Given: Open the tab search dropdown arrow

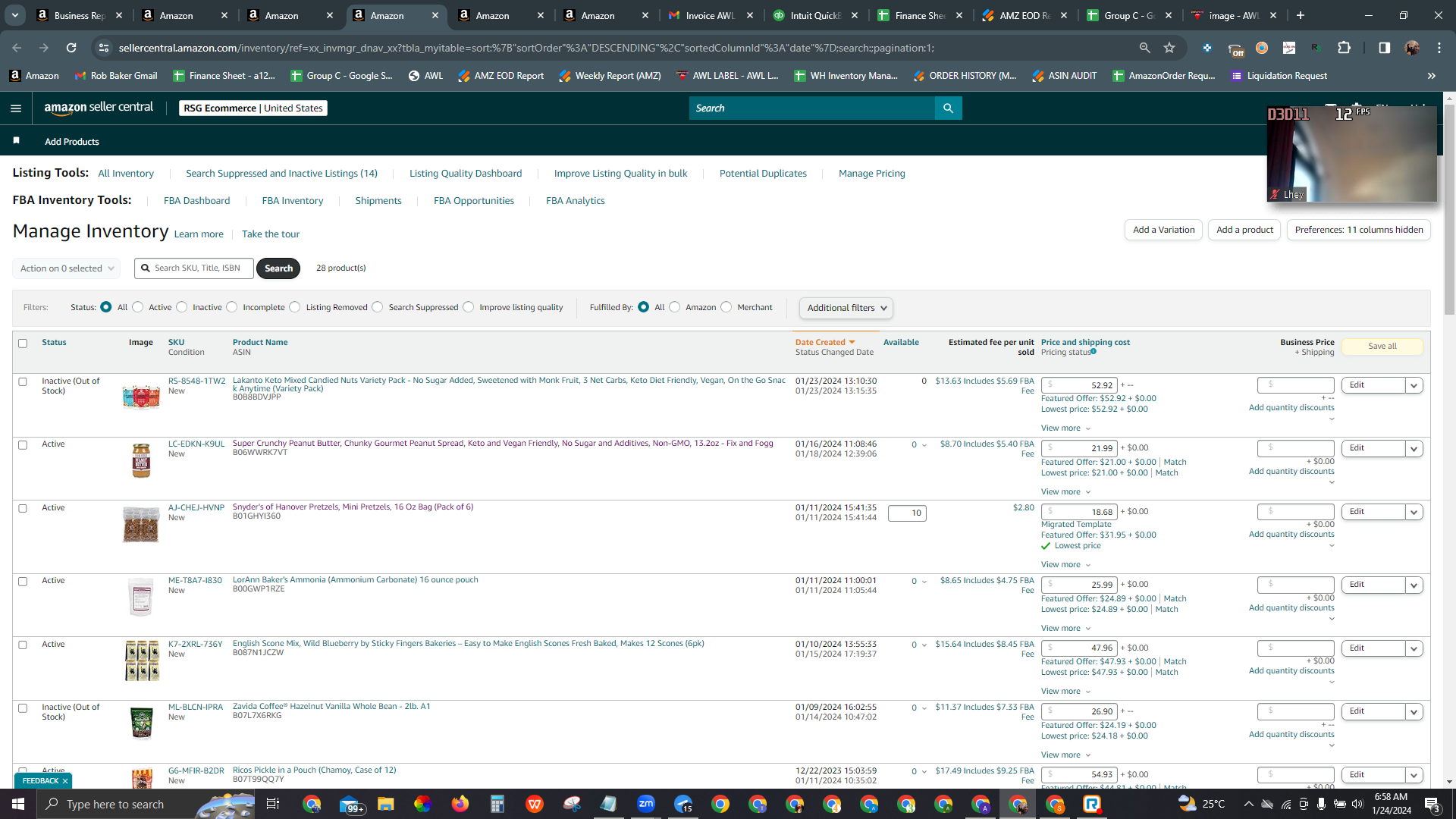Looking at the screenshot, I should tap(15, 15).
